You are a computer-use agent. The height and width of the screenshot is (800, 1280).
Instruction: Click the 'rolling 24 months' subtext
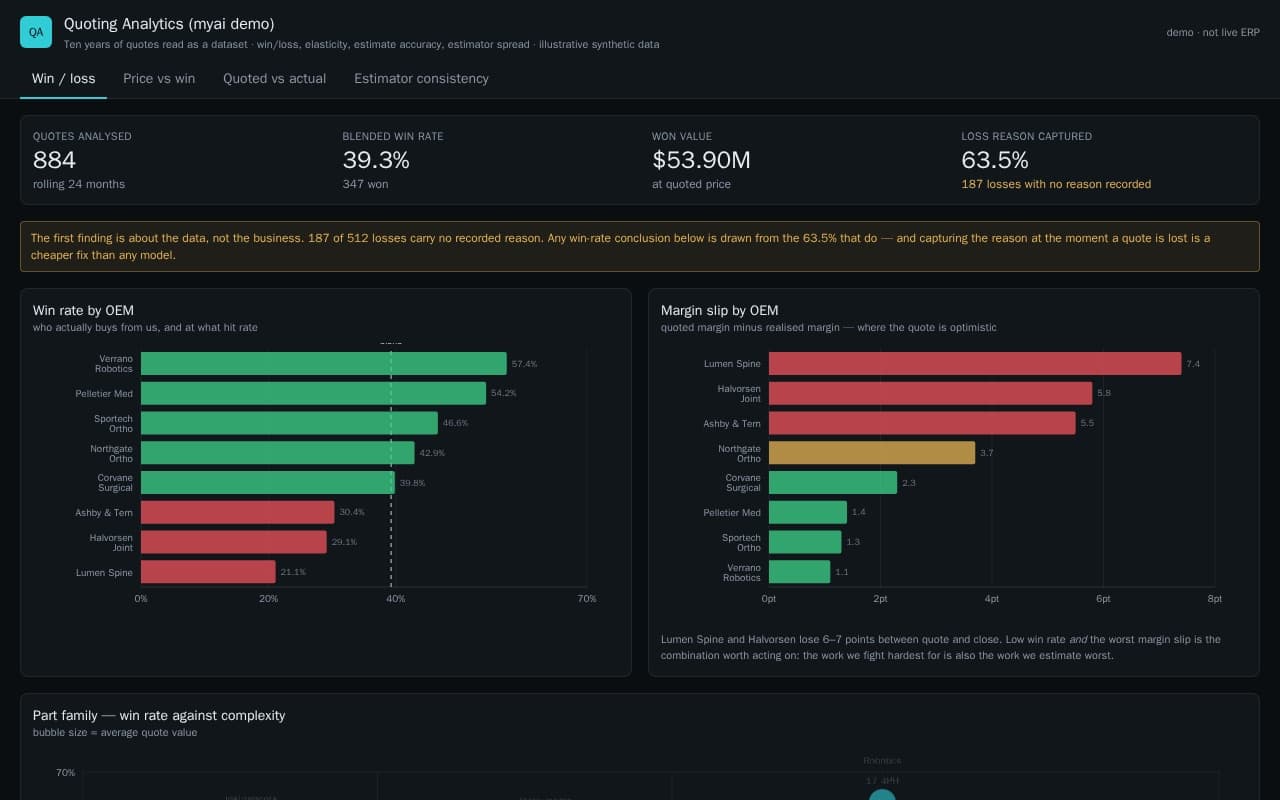pyautogui.click(x=79, y=184)
